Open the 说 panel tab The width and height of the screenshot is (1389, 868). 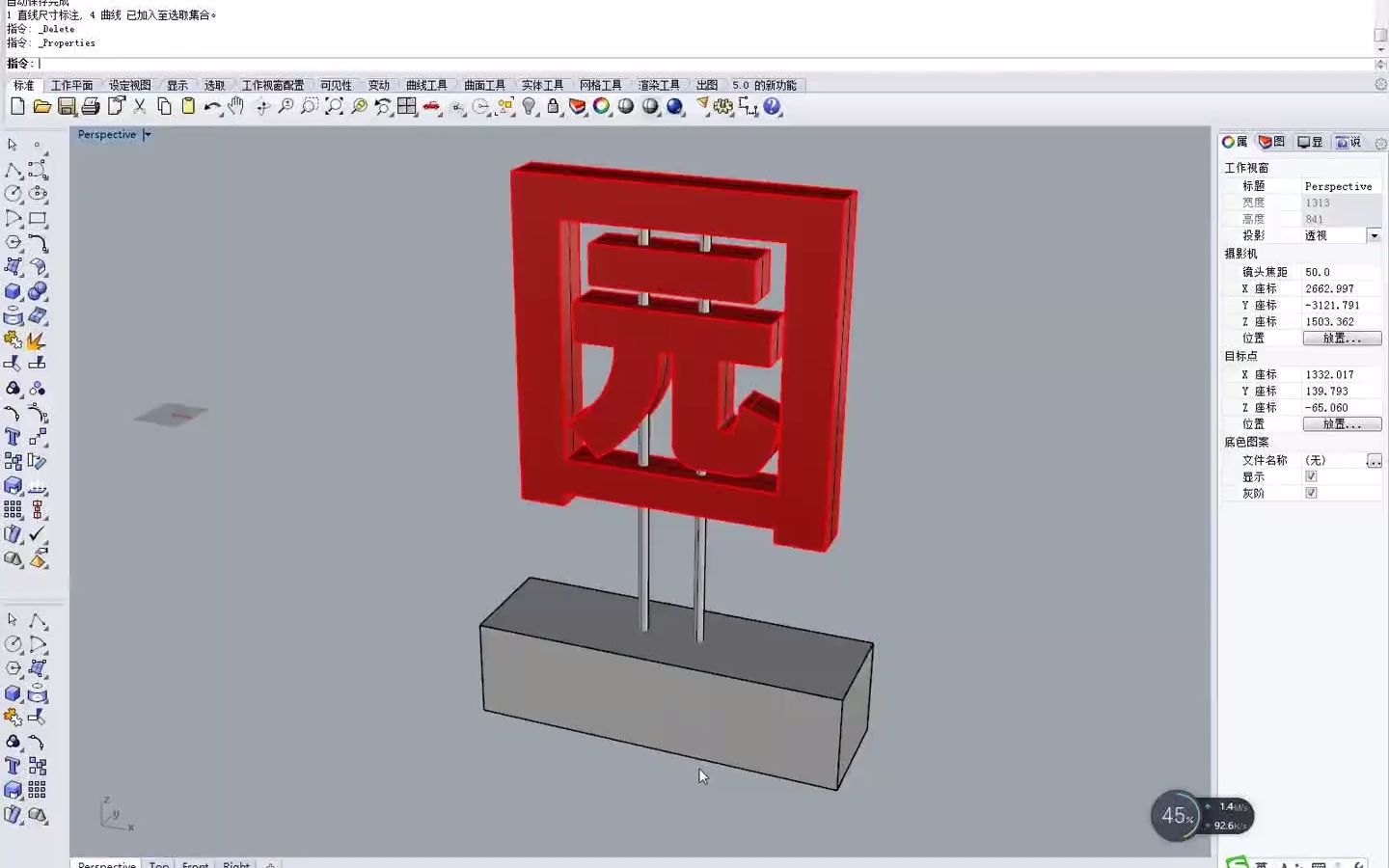click(1348, 142)
